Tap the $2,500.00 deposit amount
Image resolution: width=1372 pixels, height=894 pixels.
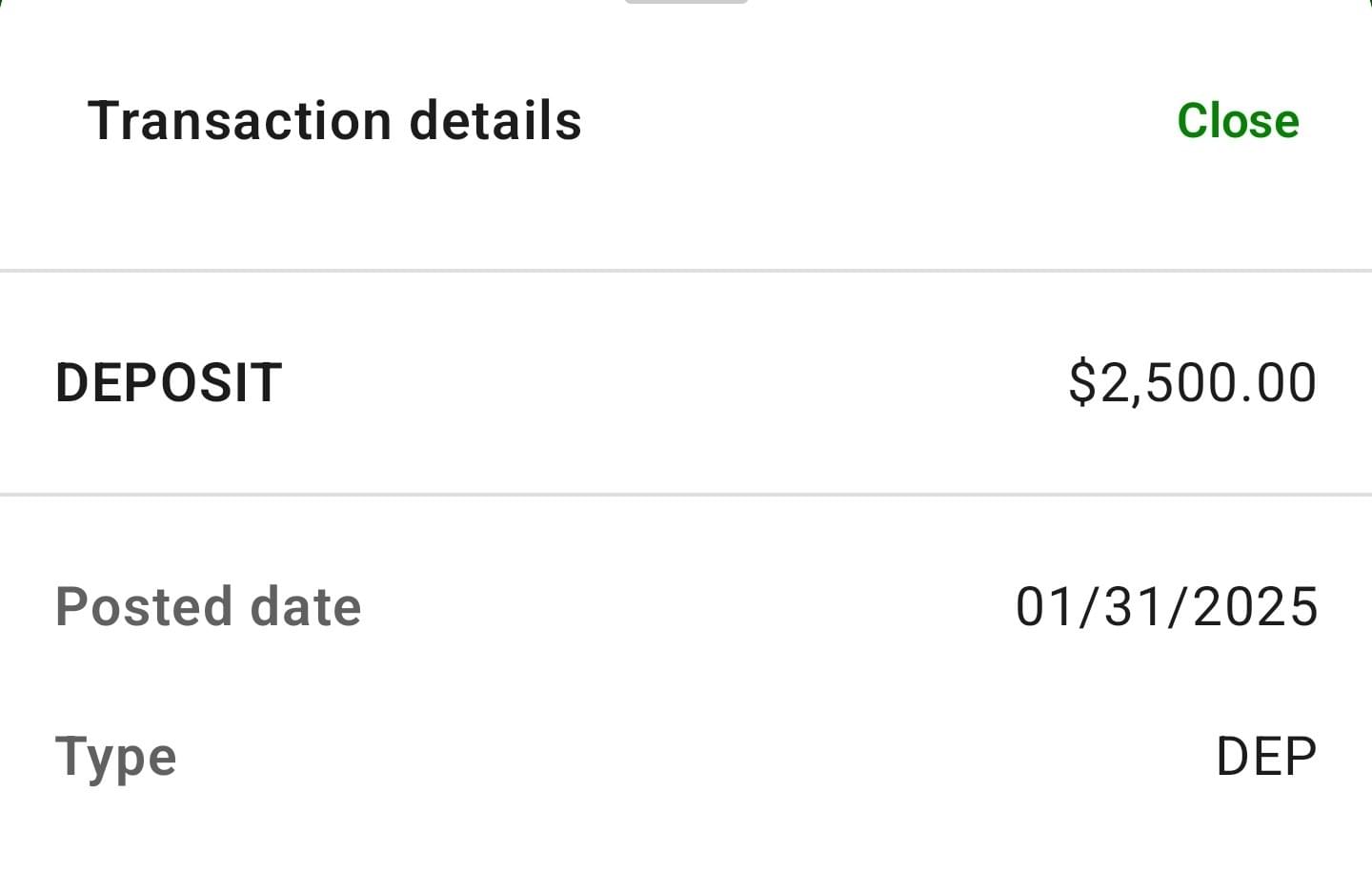(1192, 382)
